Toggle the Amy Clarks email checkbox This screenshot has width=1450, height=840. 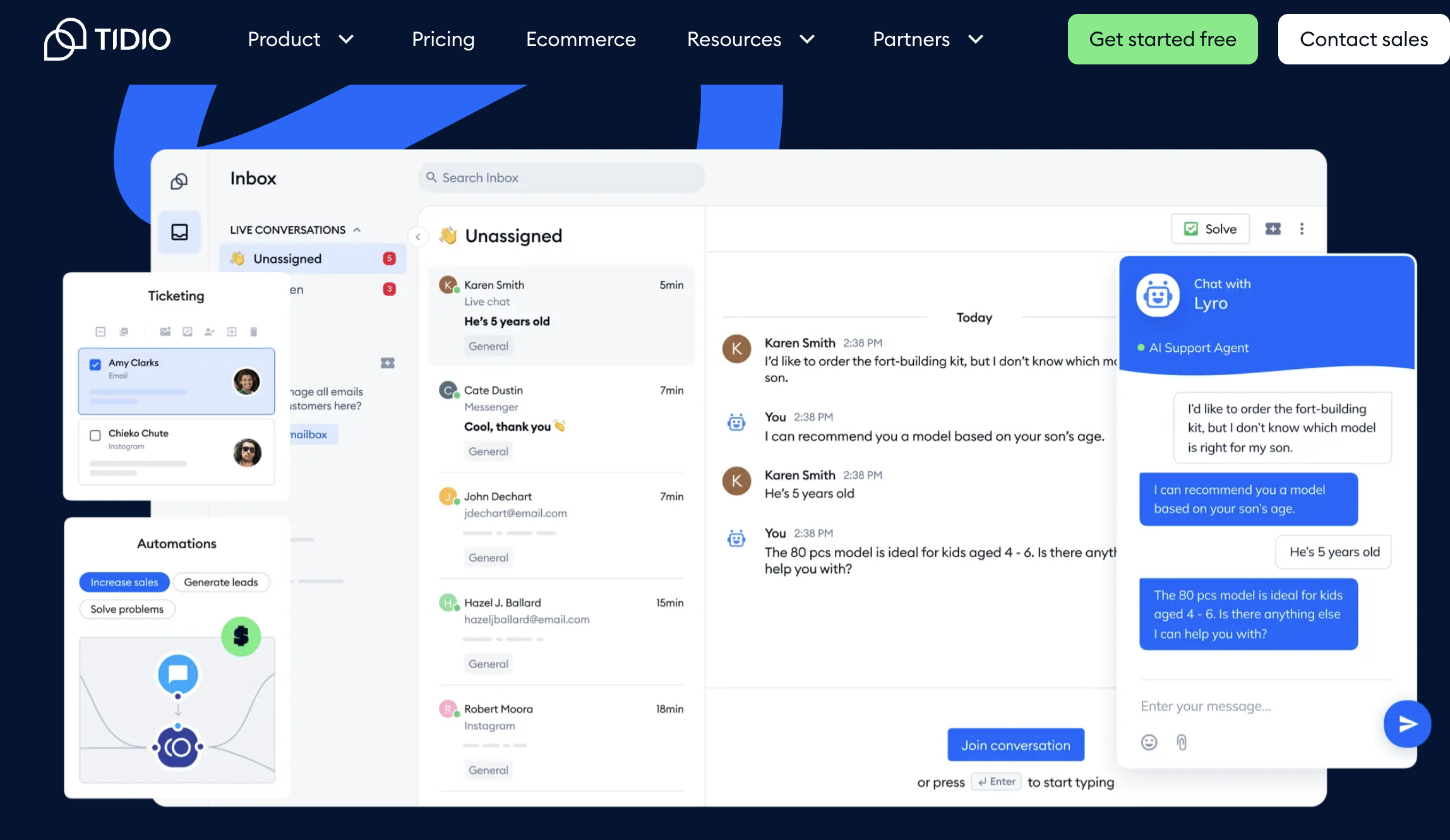pyautogui.click(x=95, y=363)
